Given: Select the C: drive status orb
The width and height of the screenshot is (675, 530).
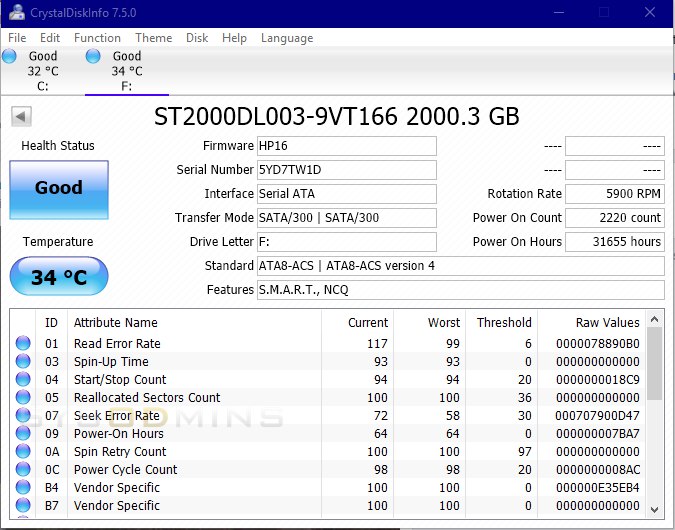Looking at the screenshot, I should [9, 56].
